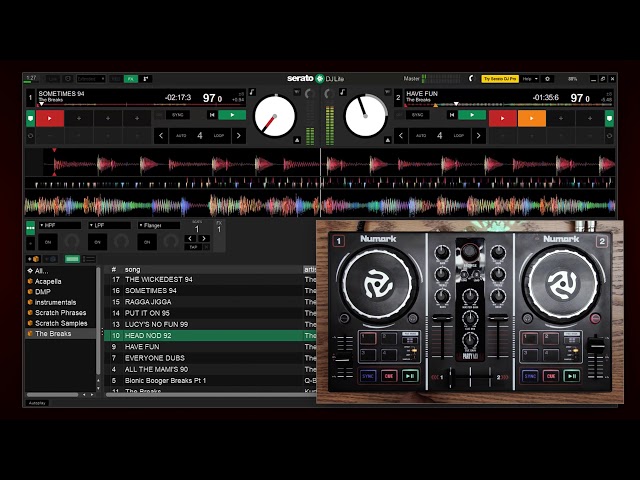
Task: Click the green play button on deck 1
Action: pyautogui.click(x=232, y=115)
